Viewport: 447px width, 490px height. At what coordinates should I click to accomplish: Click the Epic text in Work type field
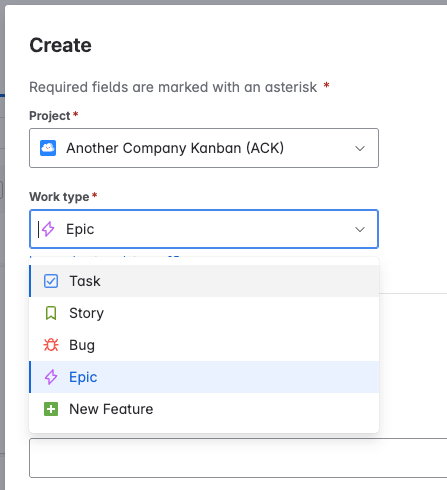[80, 229]
